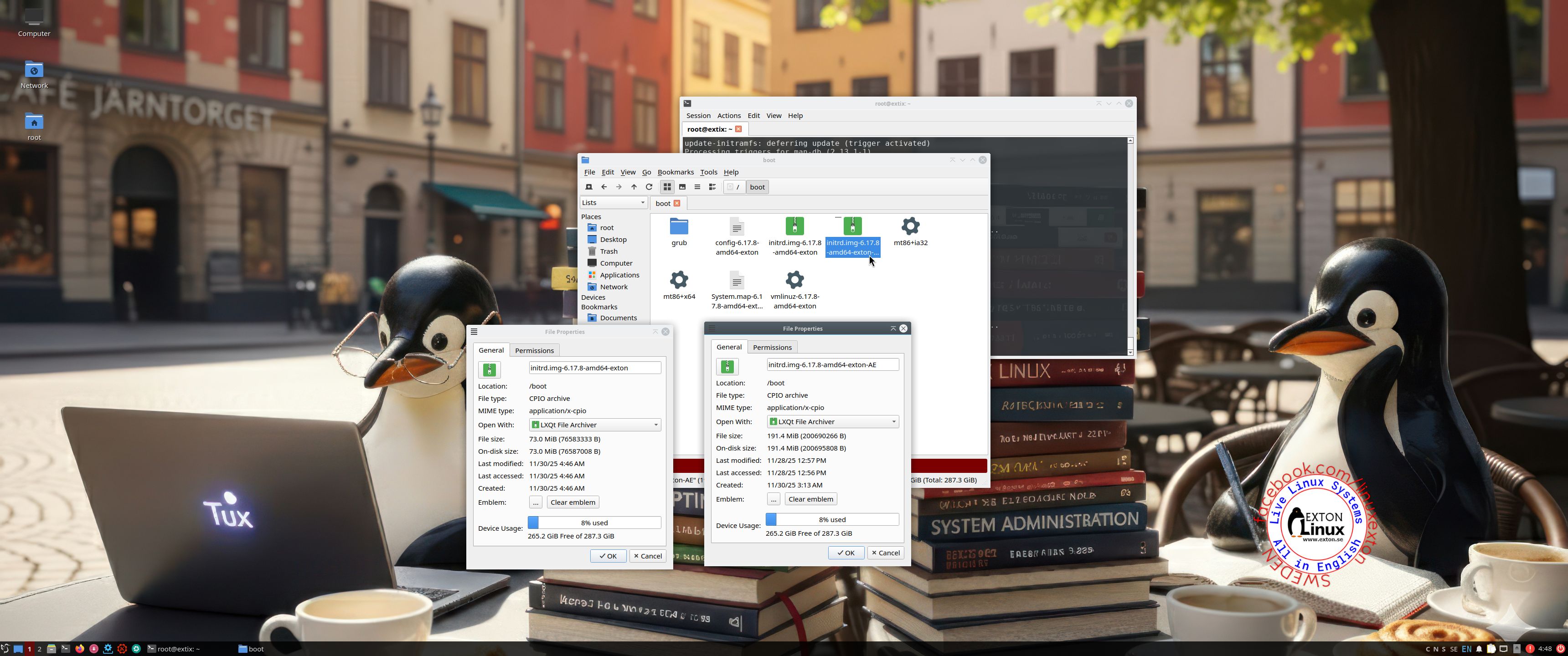Switch to virtual desktop 2

pos(40,649)
